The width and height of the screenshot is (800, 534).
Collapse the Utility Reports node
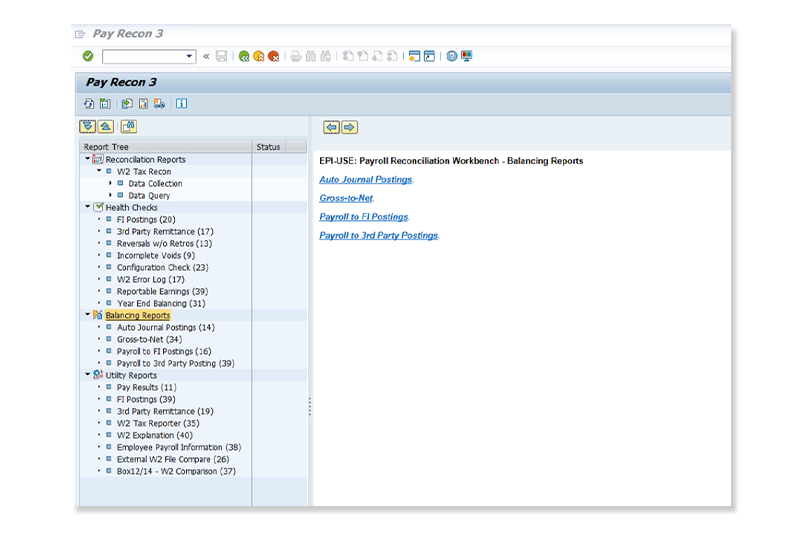87,374
